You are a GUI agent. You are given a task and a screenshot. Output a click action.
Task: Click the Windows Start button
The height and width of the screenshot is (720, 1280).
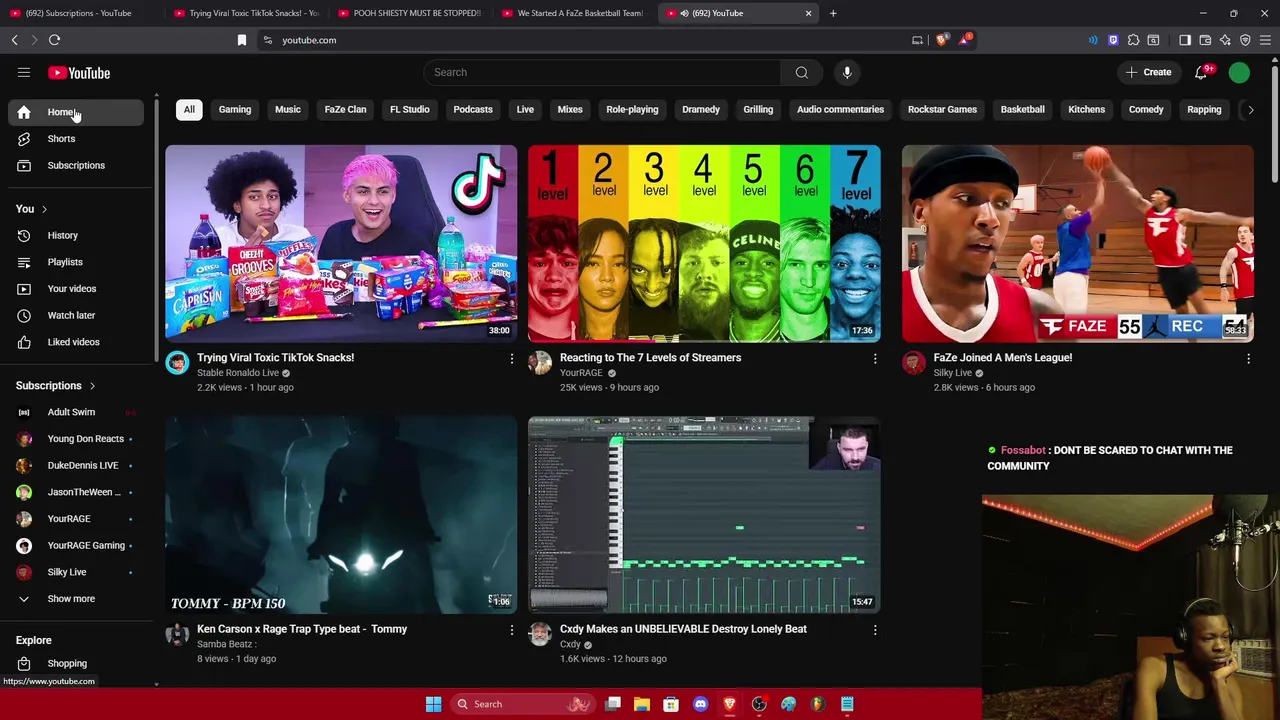coord(433,704)
